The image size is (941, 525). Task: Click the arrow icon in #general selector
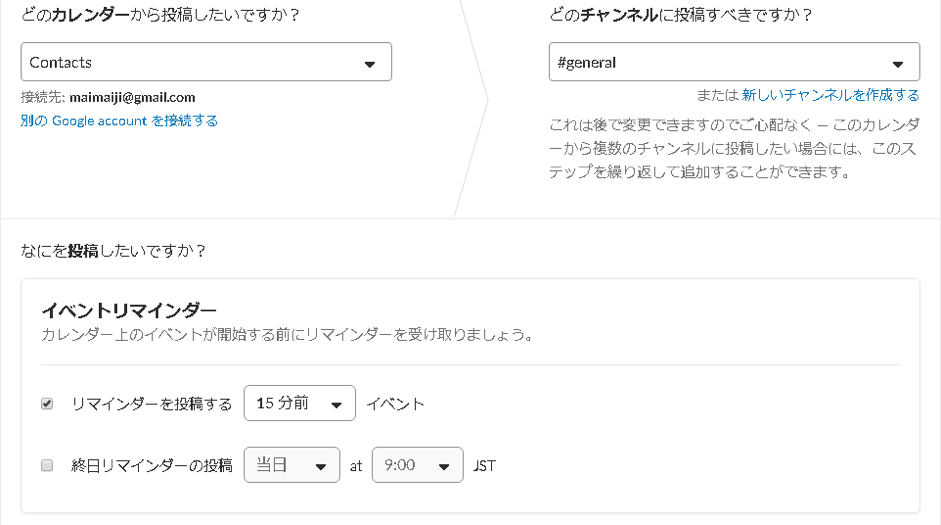898,65
